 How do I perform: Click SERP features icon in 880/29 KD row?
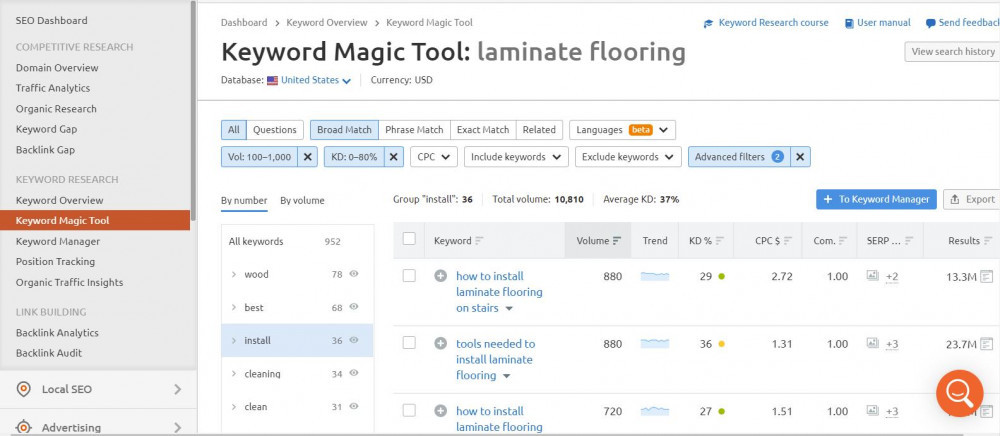tap(872, 275)
